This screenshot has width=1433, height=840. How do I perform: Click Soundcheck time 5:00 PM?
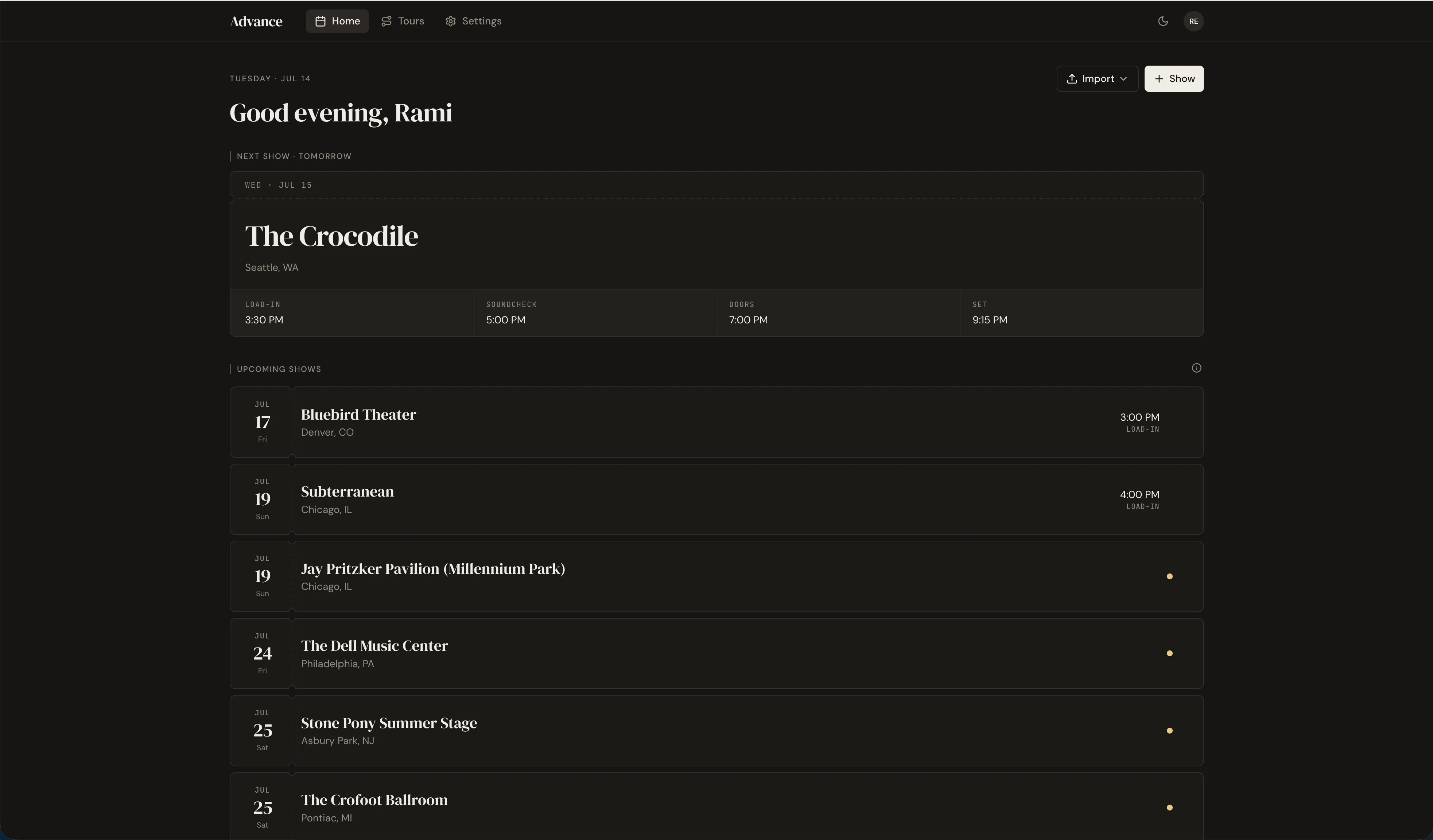[x=505, y=320]
